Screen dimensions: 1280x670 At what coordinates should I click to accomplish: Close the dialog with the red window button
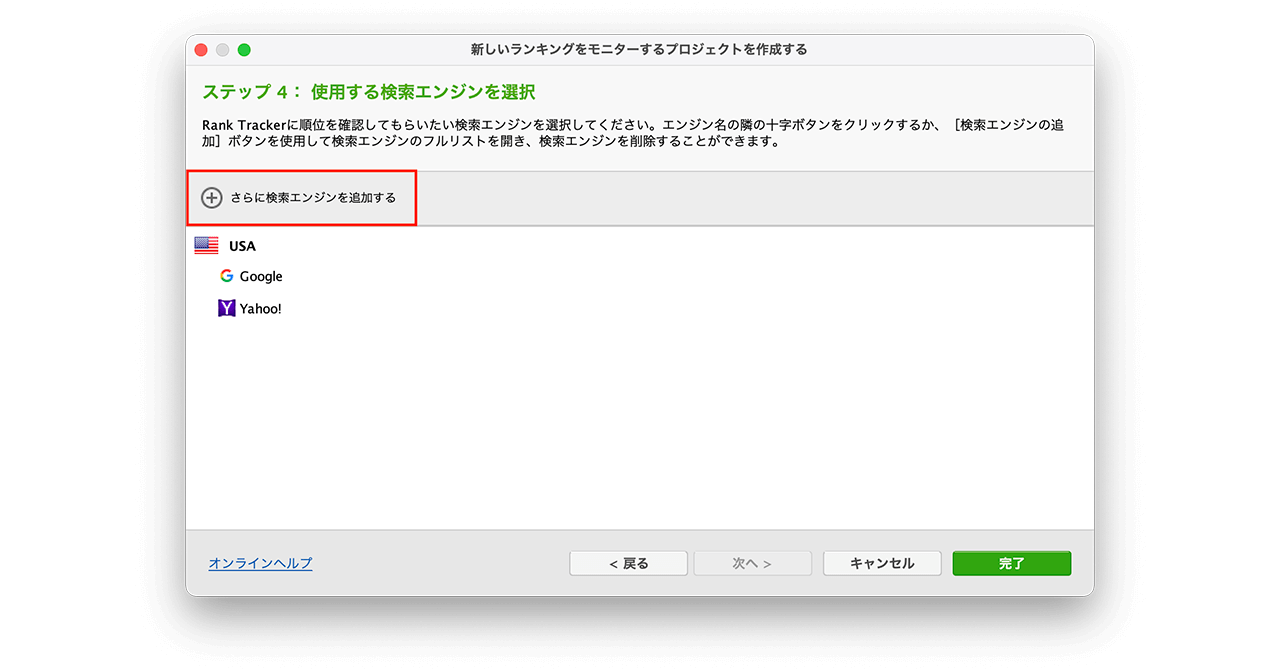201,50
